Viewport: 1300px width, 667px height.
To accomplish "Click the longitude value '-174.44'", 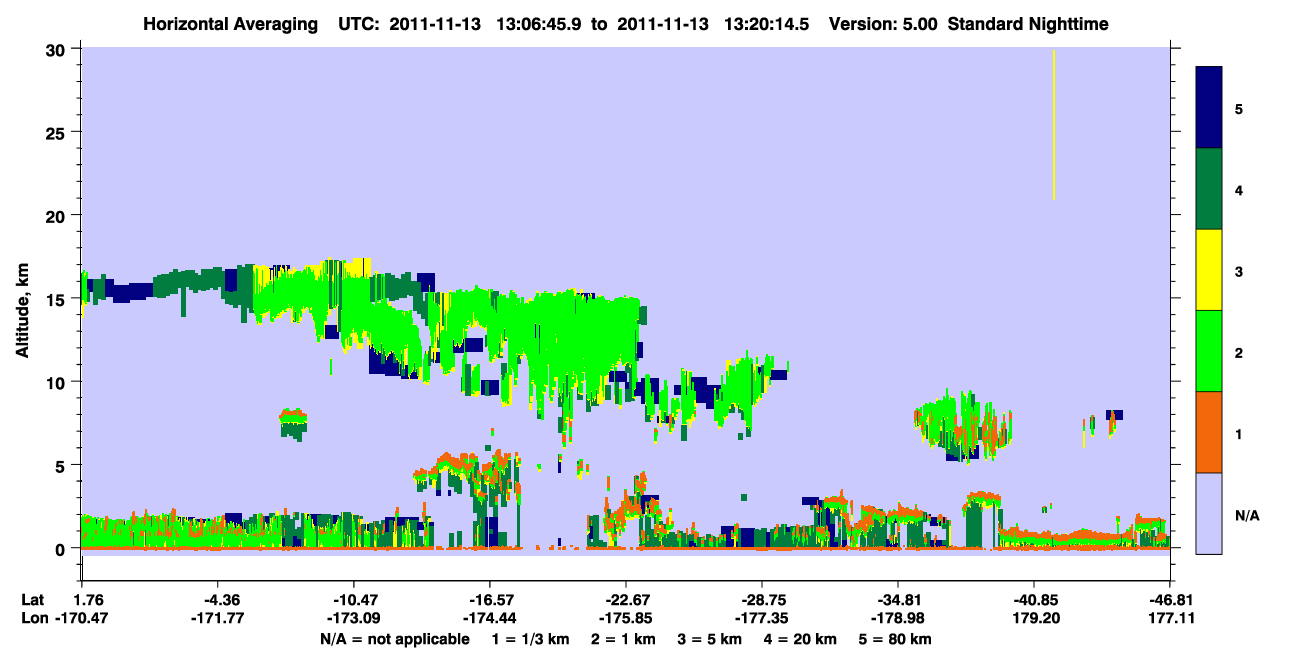I will (489, 619).
